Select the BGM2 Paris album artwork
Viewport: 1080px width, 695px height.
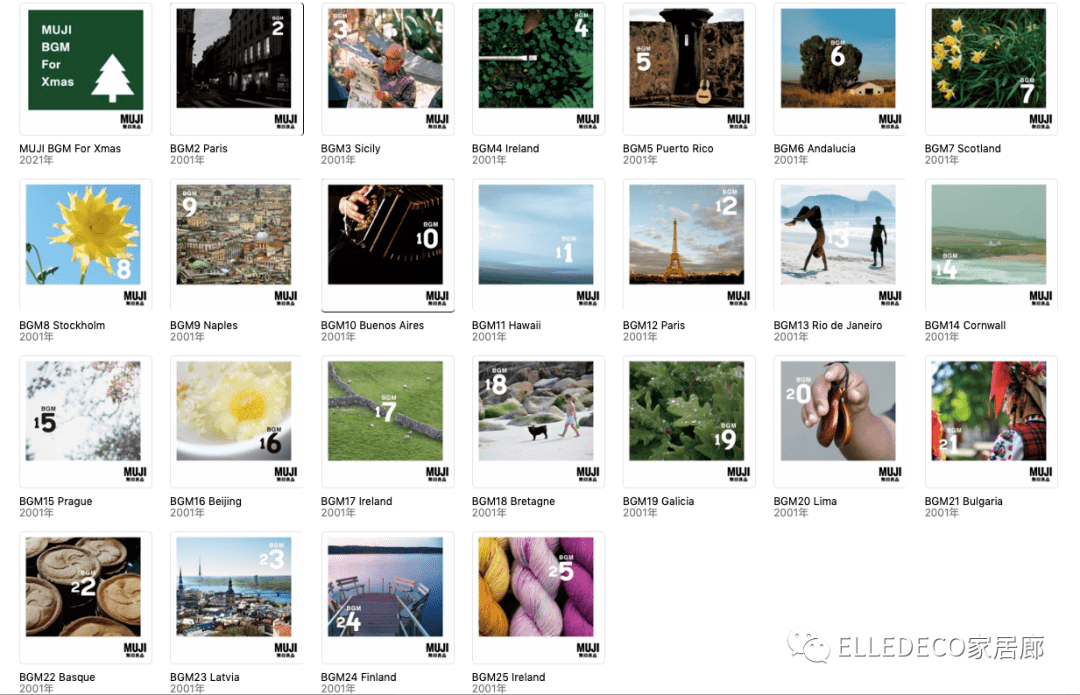[236, 69]
